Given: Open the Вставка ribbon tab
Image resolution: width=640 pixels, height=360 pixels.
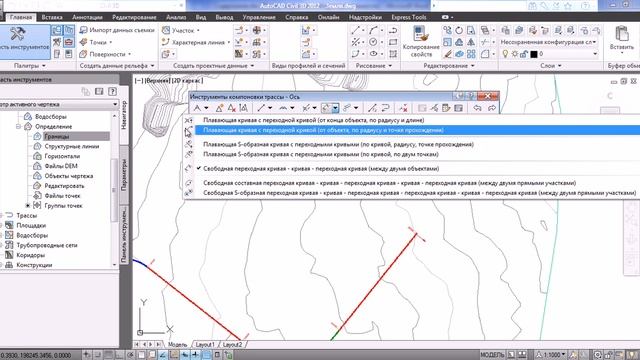Looking at the screenshot, I should [x=52, y=18].
